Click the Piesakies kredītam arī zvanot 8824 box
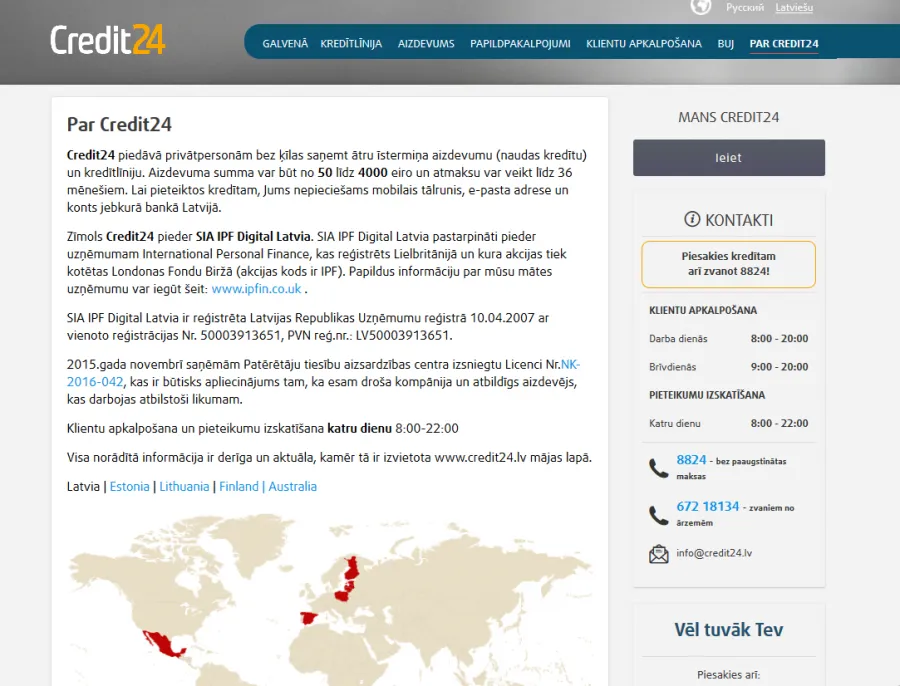 [x=728, y=264]
